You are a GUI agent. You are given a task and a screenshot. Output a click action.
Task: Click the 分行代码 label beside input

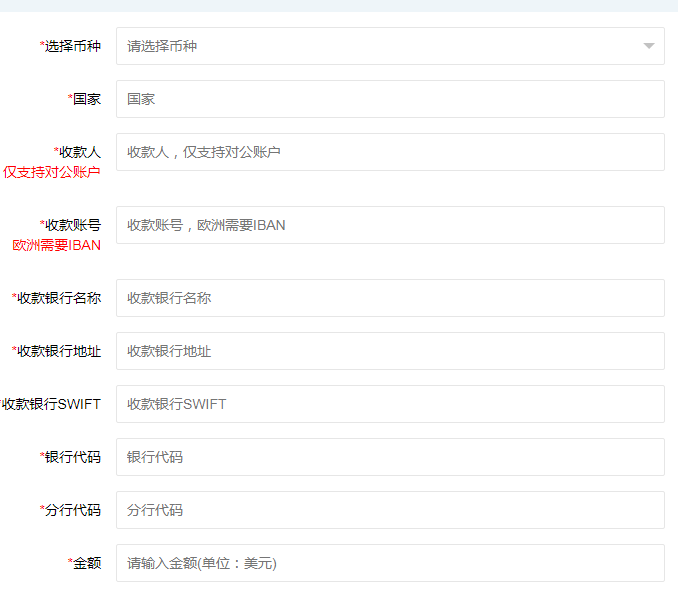click(72, 510)
